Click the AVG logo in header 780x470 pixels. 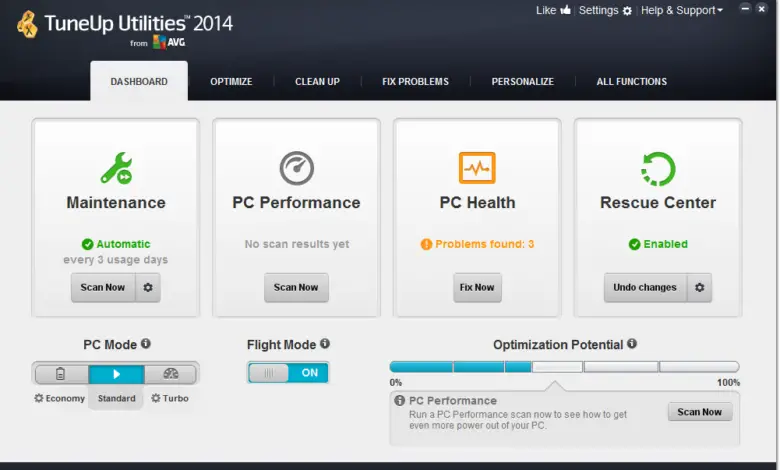(169, 42)
